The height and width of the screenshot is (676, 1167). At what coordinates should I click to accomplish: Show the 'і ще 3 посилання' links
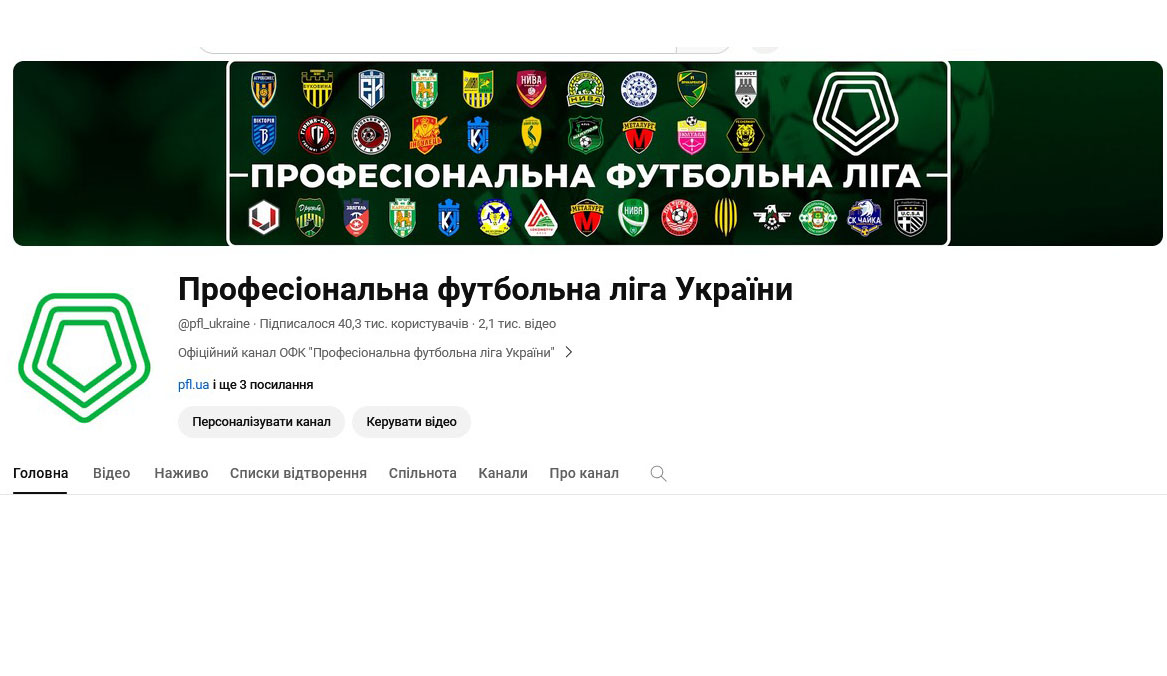click(x=264, y=385)
